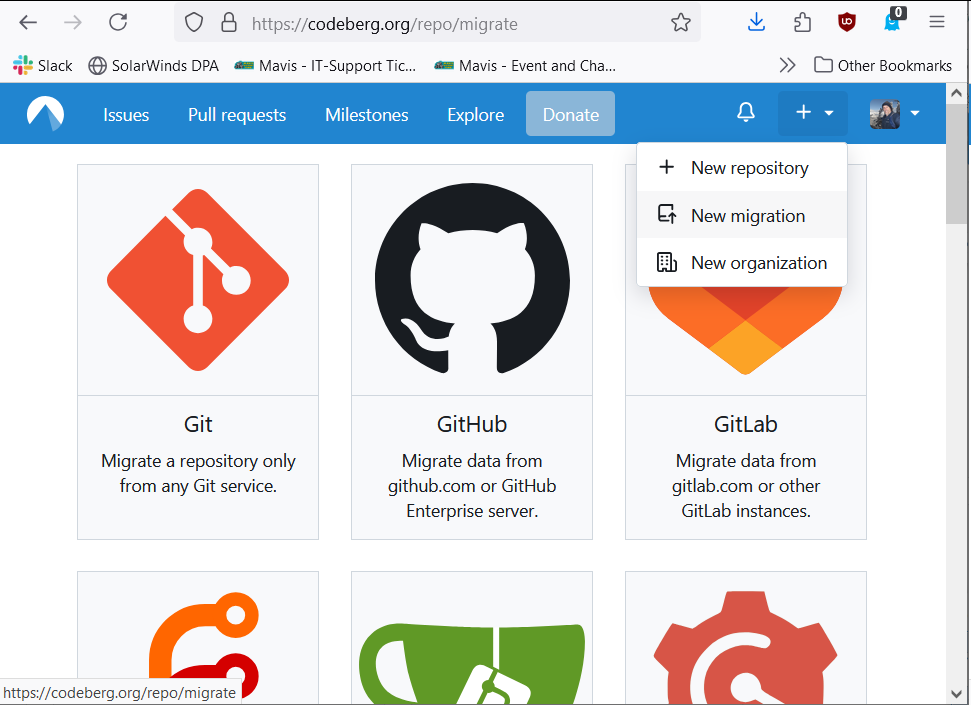Choose the Git migration title
The width and height of the screenshot is (971, 705).
198,424
